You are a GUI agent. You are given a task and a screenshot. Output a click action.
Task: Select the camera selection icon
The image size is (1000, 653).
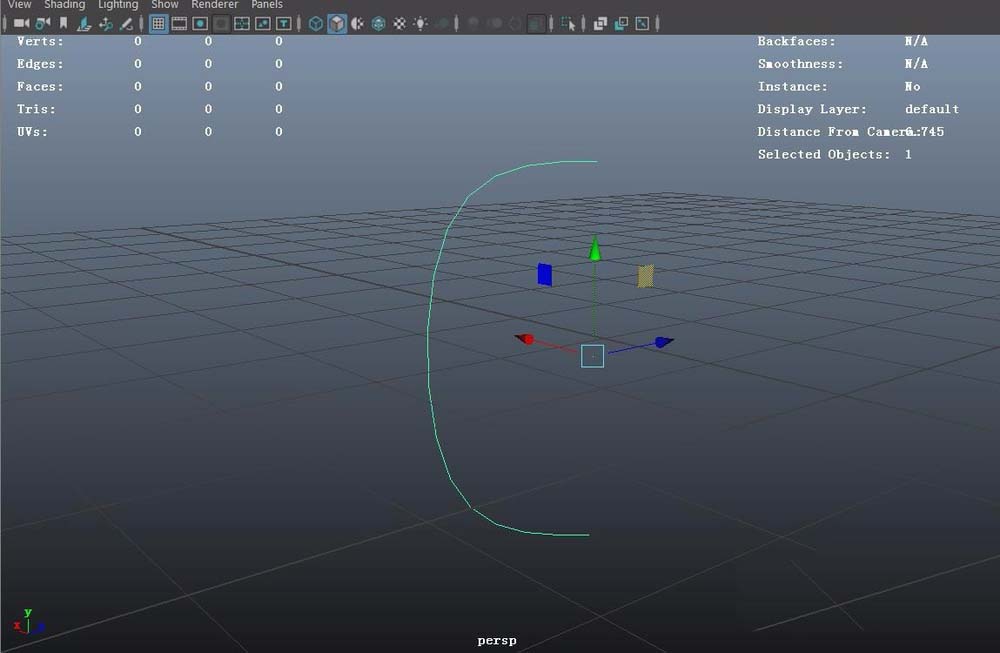20,24
